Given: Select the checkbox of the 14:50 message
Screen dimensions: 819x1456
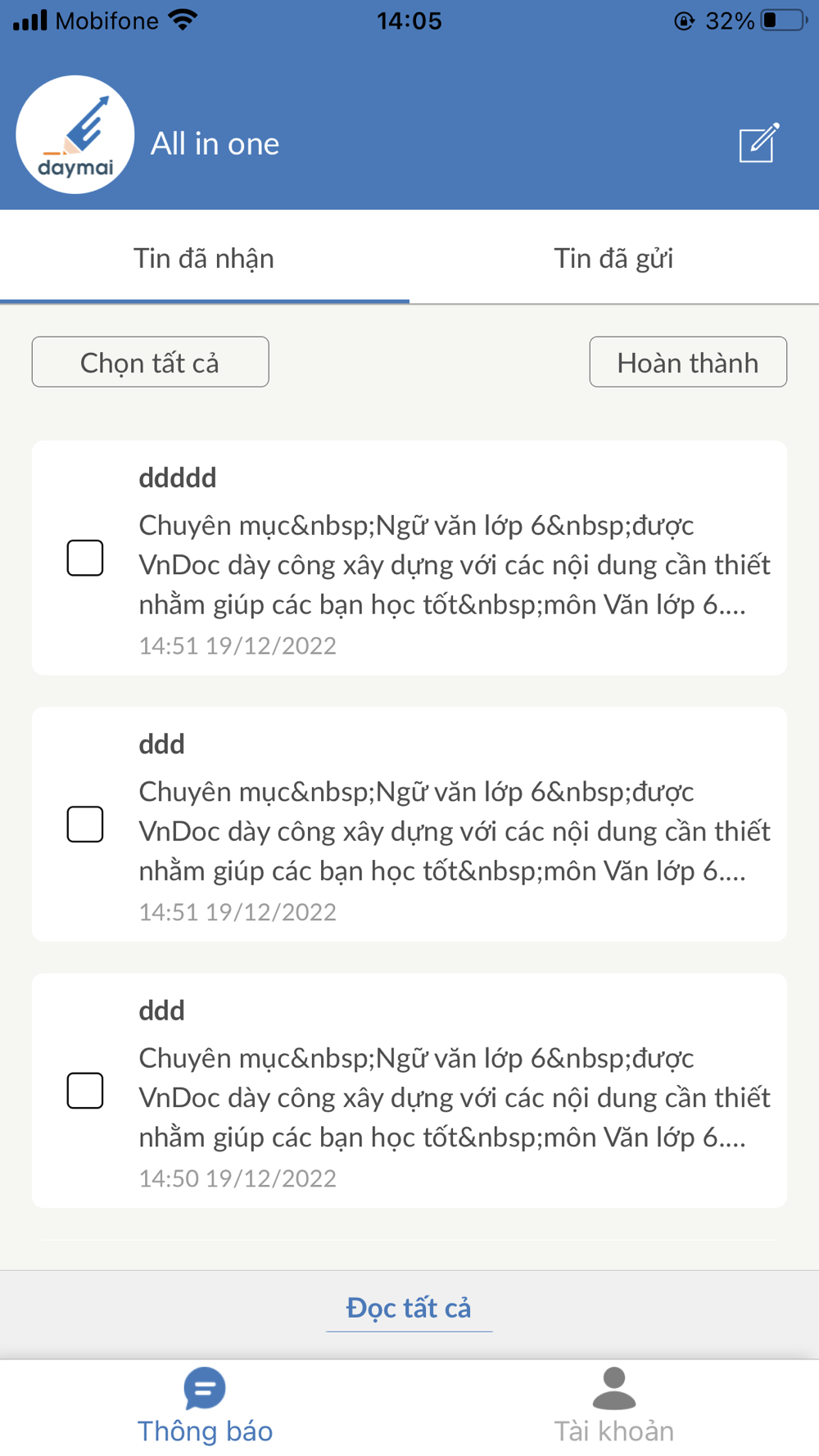Looking at the screenshot, I should click(85, 1090).
